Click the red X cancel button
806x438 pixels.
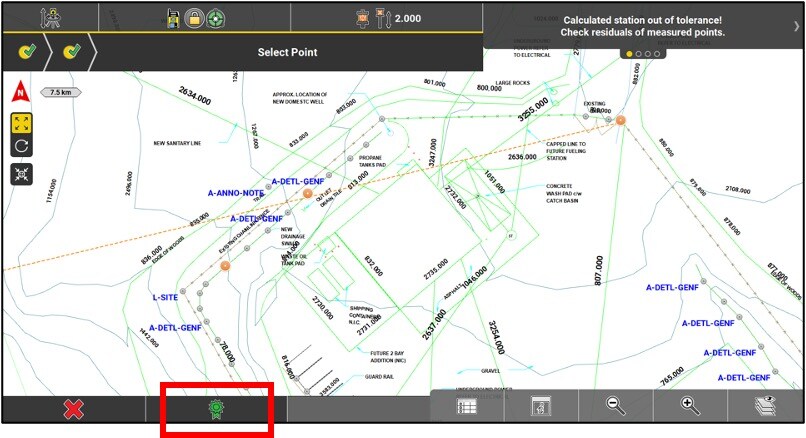click(72, 408)
